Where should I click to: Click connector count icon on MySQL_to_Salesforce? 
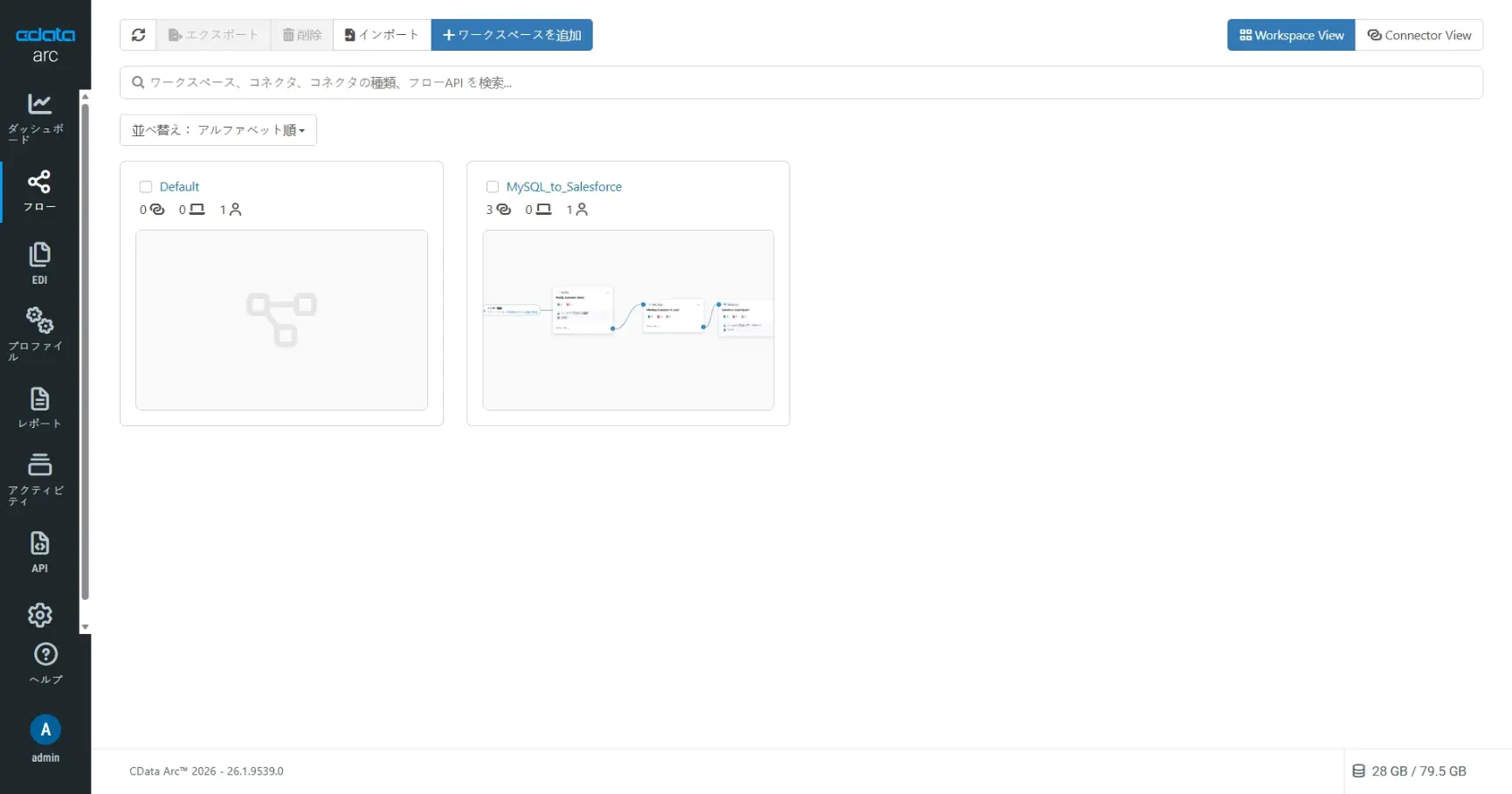(504, 210)
